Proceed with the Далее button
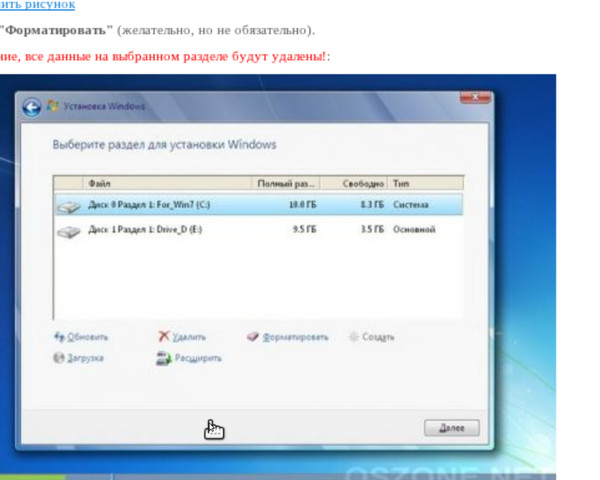 [x=452, y=428]
